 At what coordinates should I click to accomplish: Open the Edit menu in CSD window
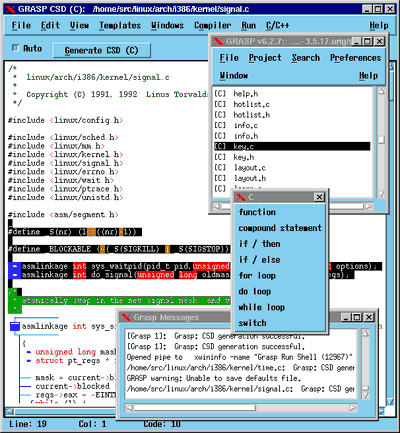(50, 25)
